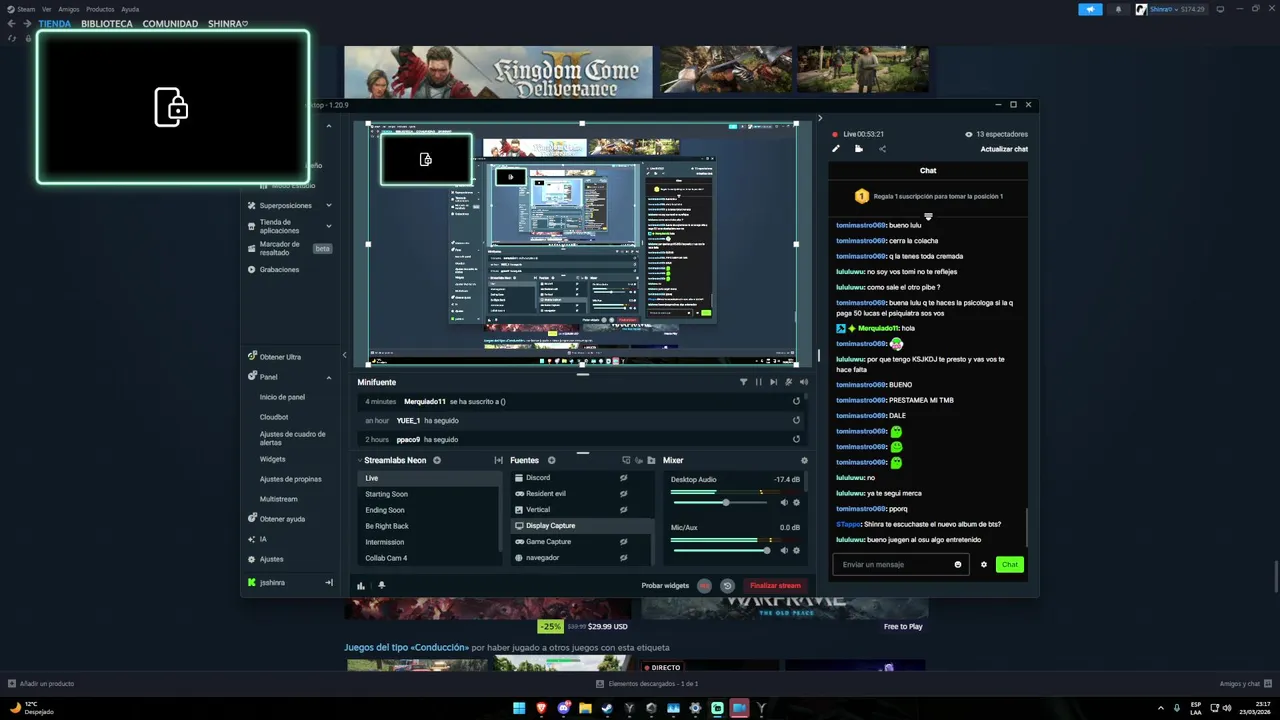1280x720 pixels.
Task: Click Finalizar stream button
Action: (x=776, y=586)
